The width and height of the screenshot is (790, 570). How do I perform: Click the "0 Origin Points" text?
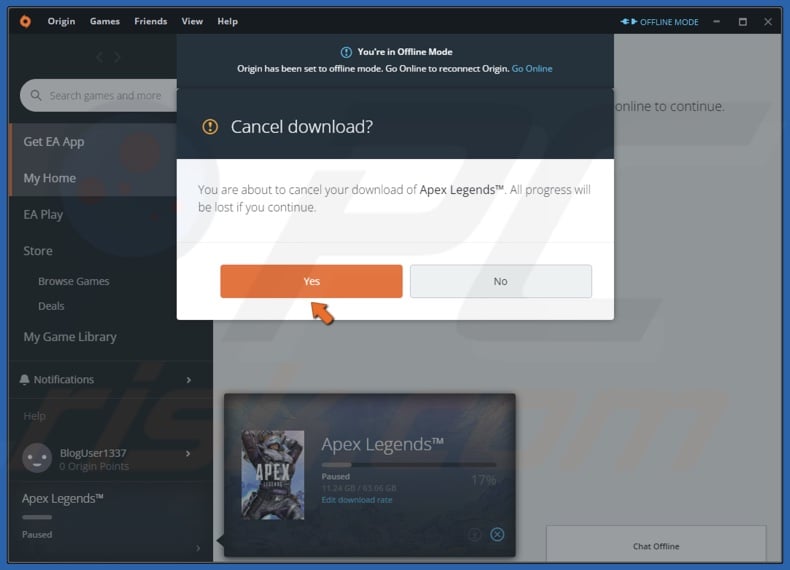[x=94, y=467]
